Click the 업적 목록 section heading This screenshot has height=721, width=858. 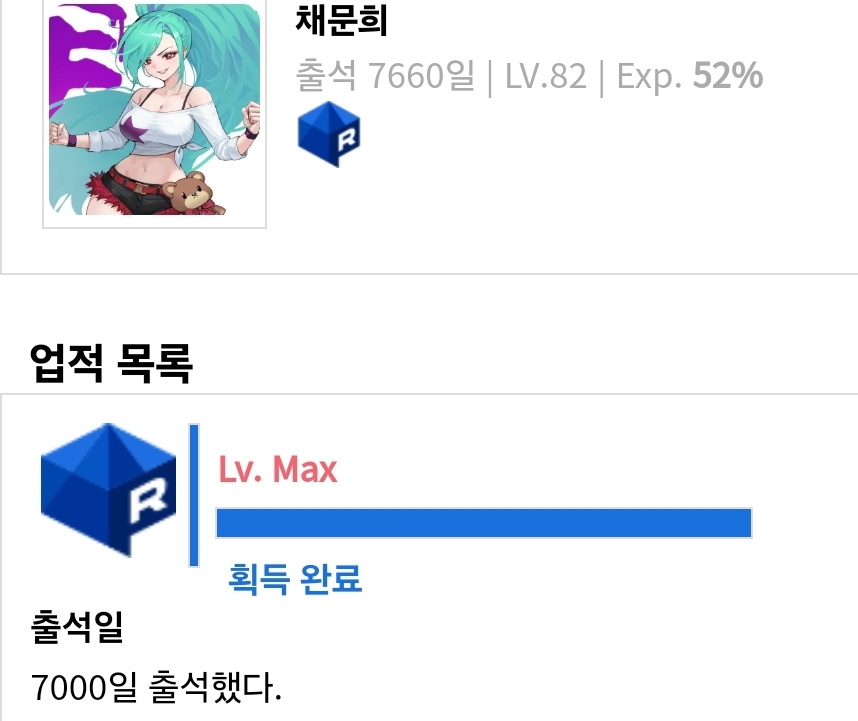(111, 362)
